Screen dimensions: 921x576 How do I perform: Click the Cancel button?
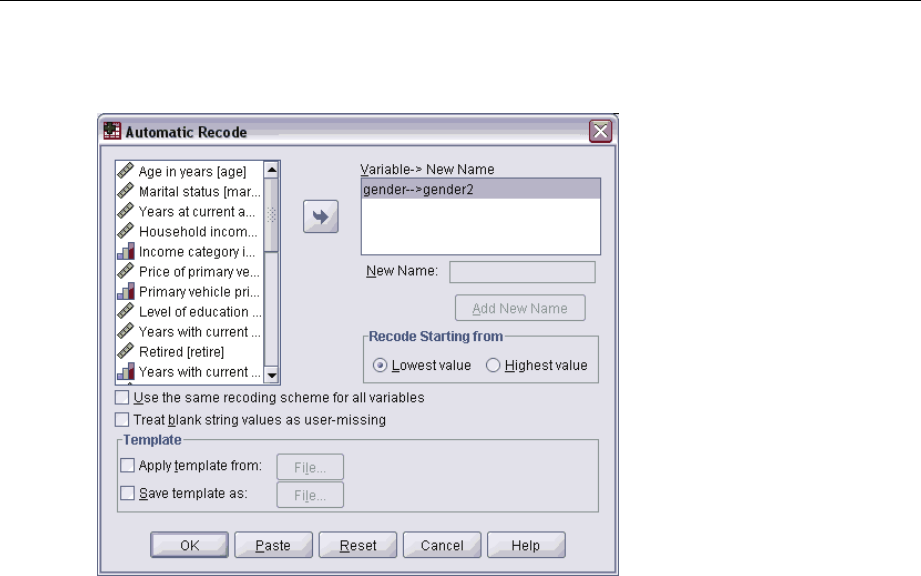442,545
